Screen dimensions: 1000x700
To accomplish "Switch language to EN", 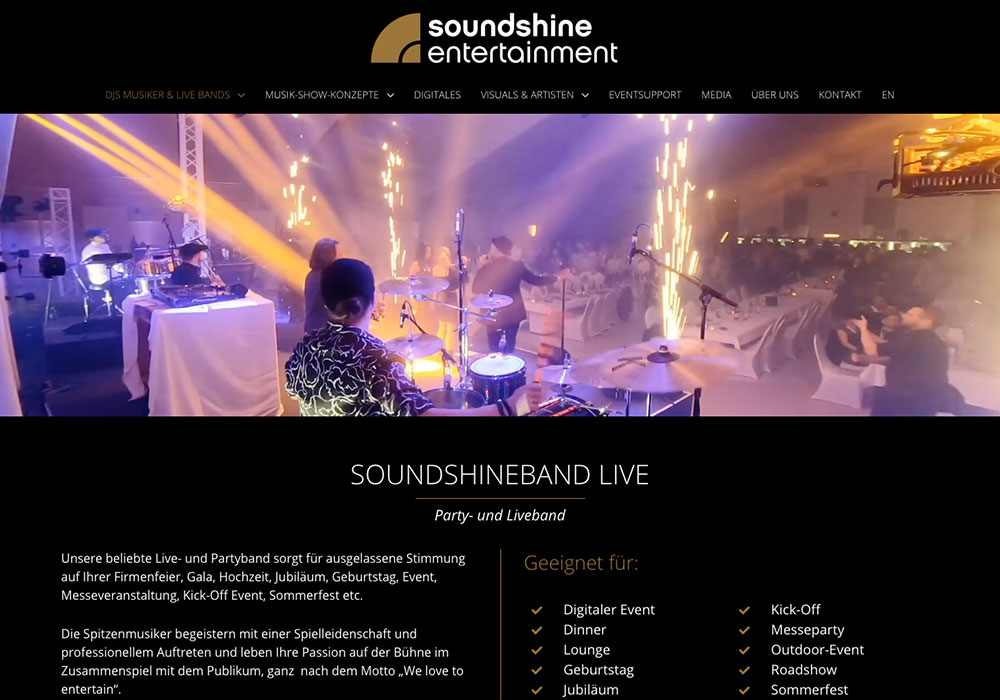I will [888, 95].
